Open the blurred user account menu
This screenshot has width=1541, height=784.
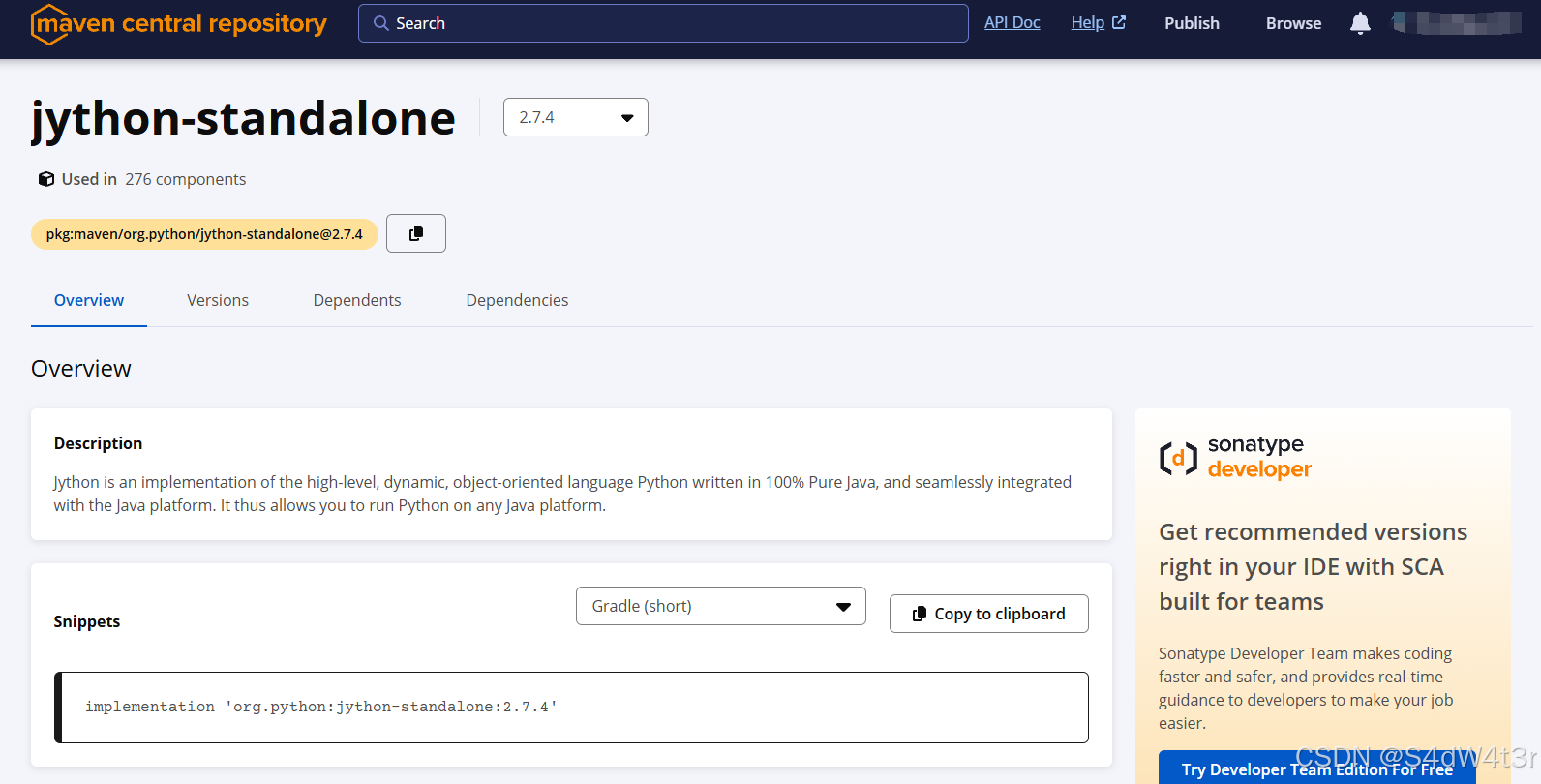(x=1457, y=22)
